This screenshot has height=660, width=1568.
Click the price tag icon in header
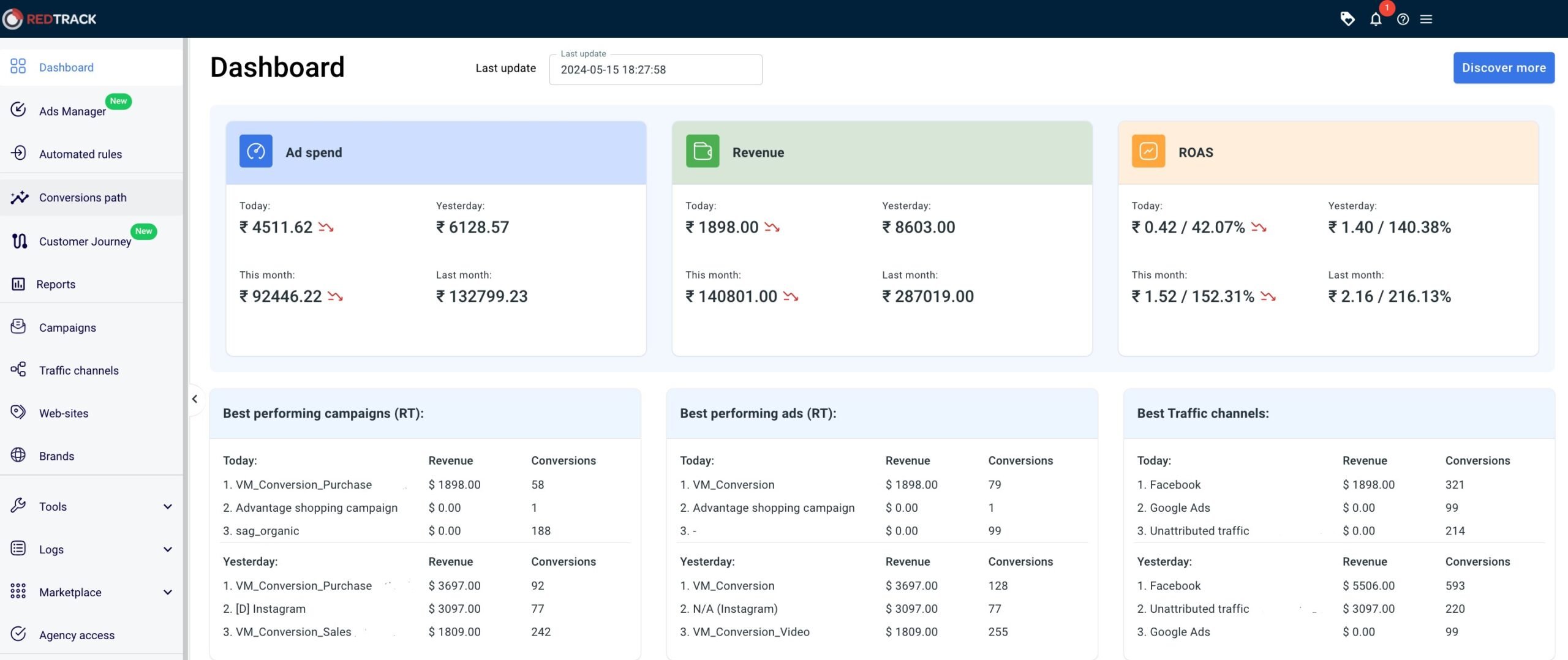(x=1347, y=19)
